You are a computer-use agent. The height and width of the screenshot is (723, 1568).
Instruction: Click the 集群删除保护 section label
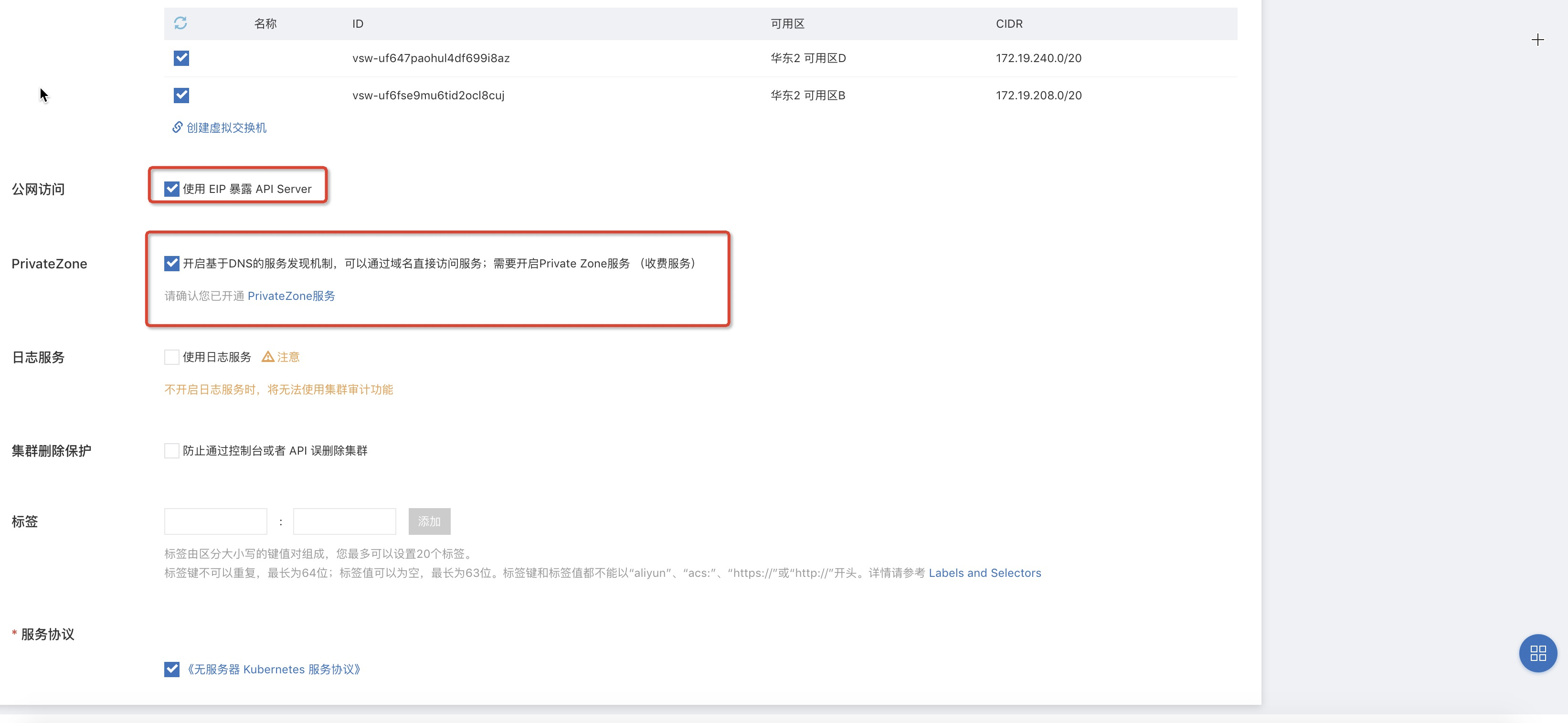click(x=51, y=450)
